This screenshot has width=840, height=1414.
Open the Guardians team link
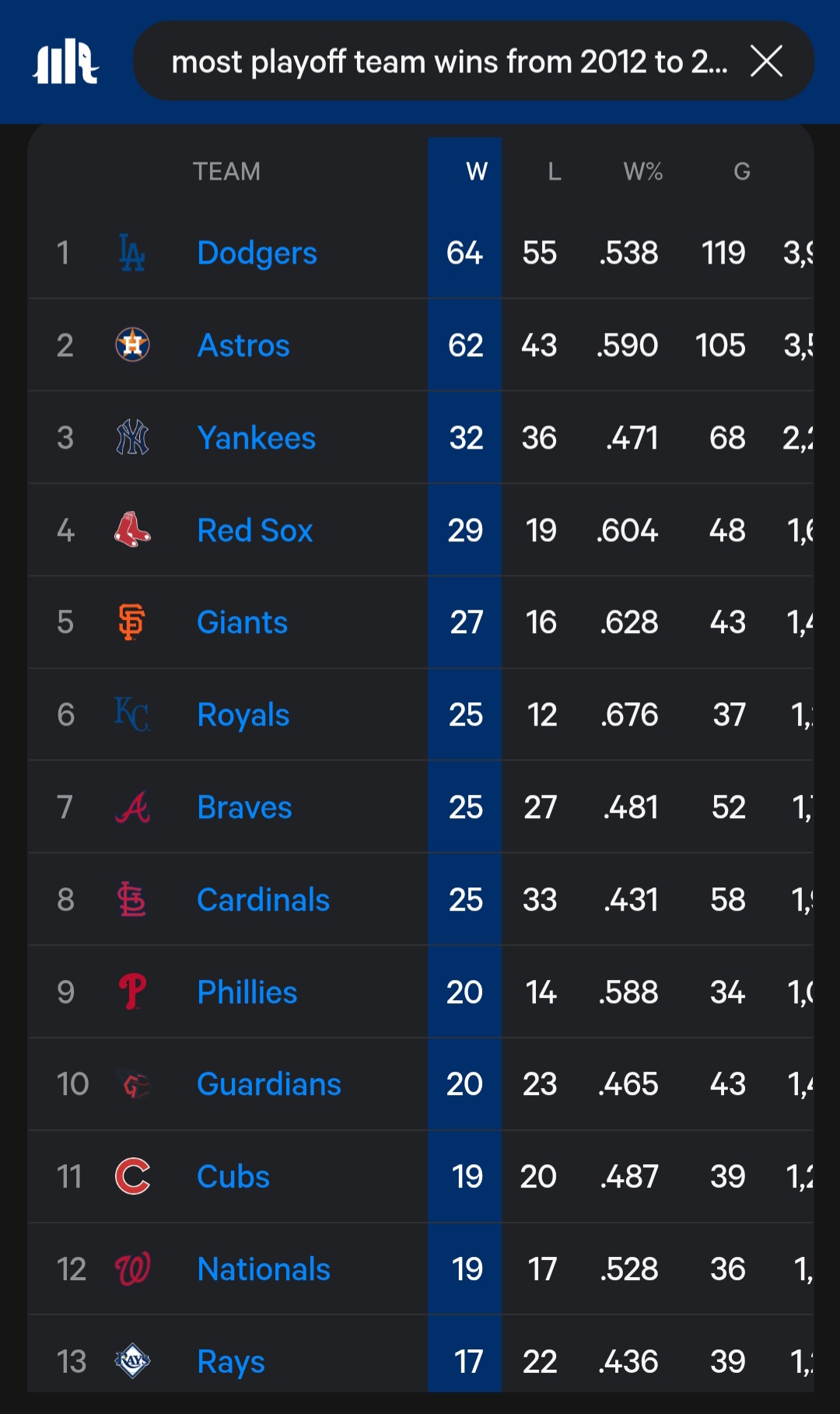[x=268, y=1084]
